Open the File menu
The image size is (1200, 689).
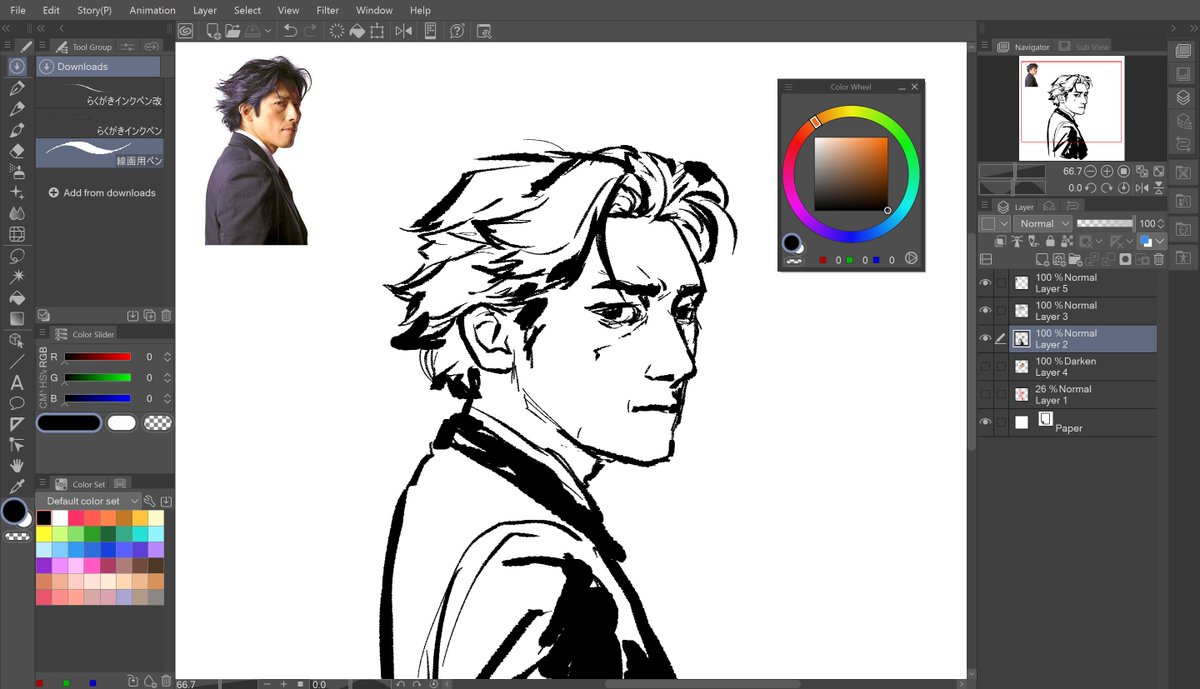[x=18, y=10]
